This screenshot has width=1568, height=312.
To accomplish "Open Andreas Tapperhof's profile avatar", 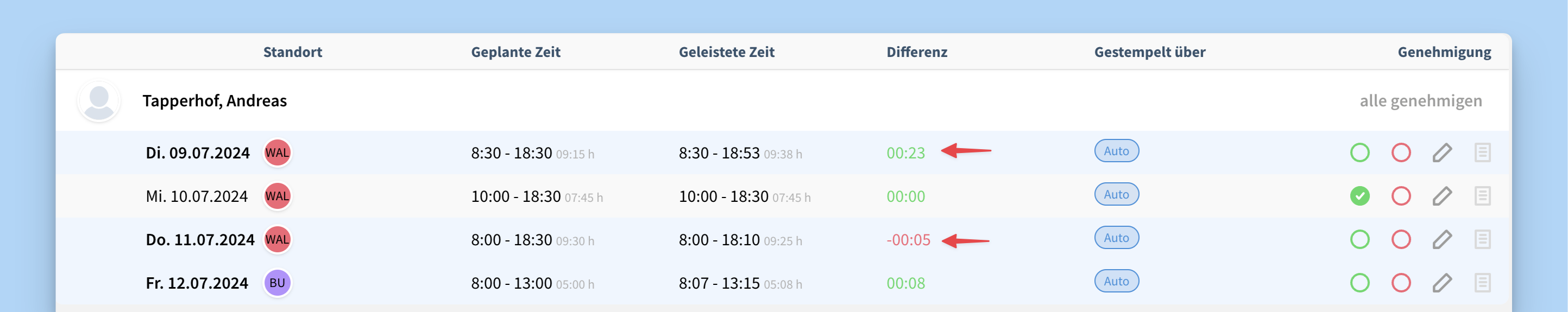I will (99, 101).
